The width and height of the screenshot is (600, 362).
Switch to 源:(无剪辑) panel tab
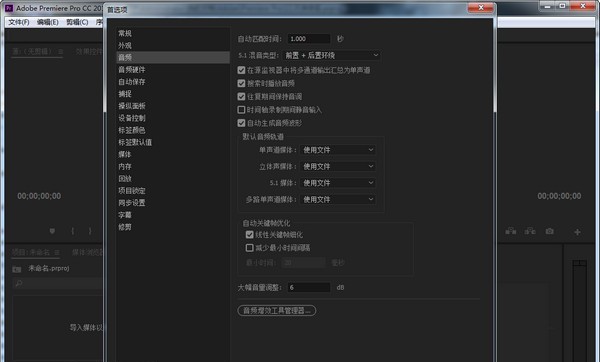click(x=33, y=51)
